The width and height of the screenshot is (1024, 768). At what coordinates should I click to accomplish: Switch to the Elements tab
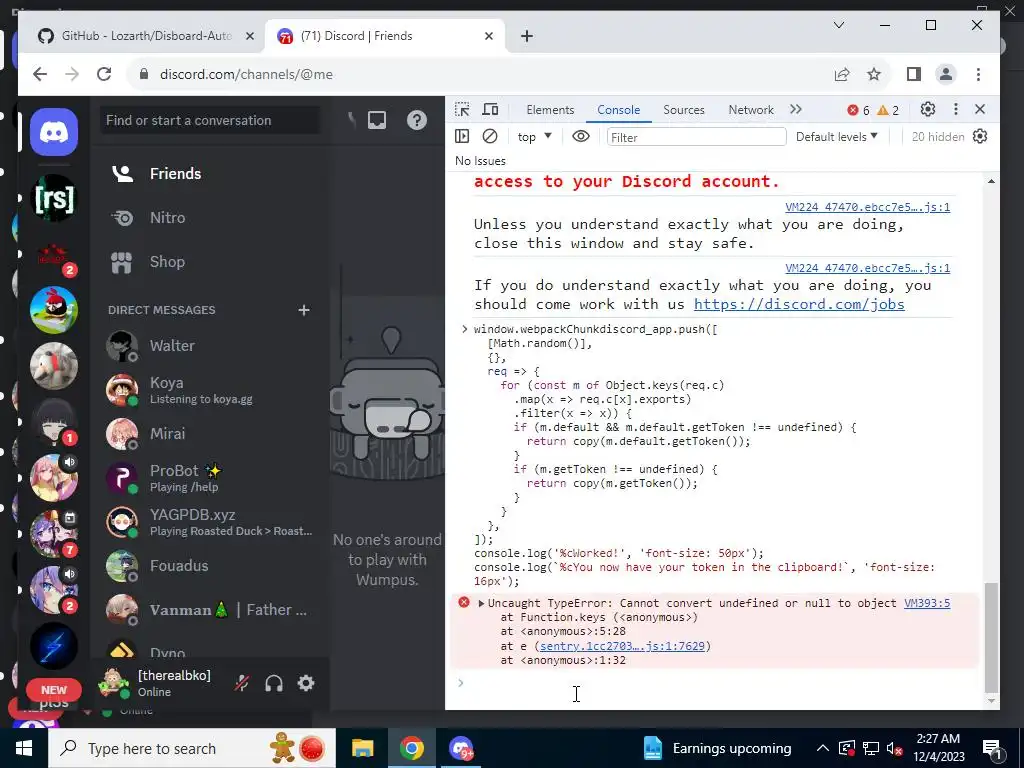[550, 110]
